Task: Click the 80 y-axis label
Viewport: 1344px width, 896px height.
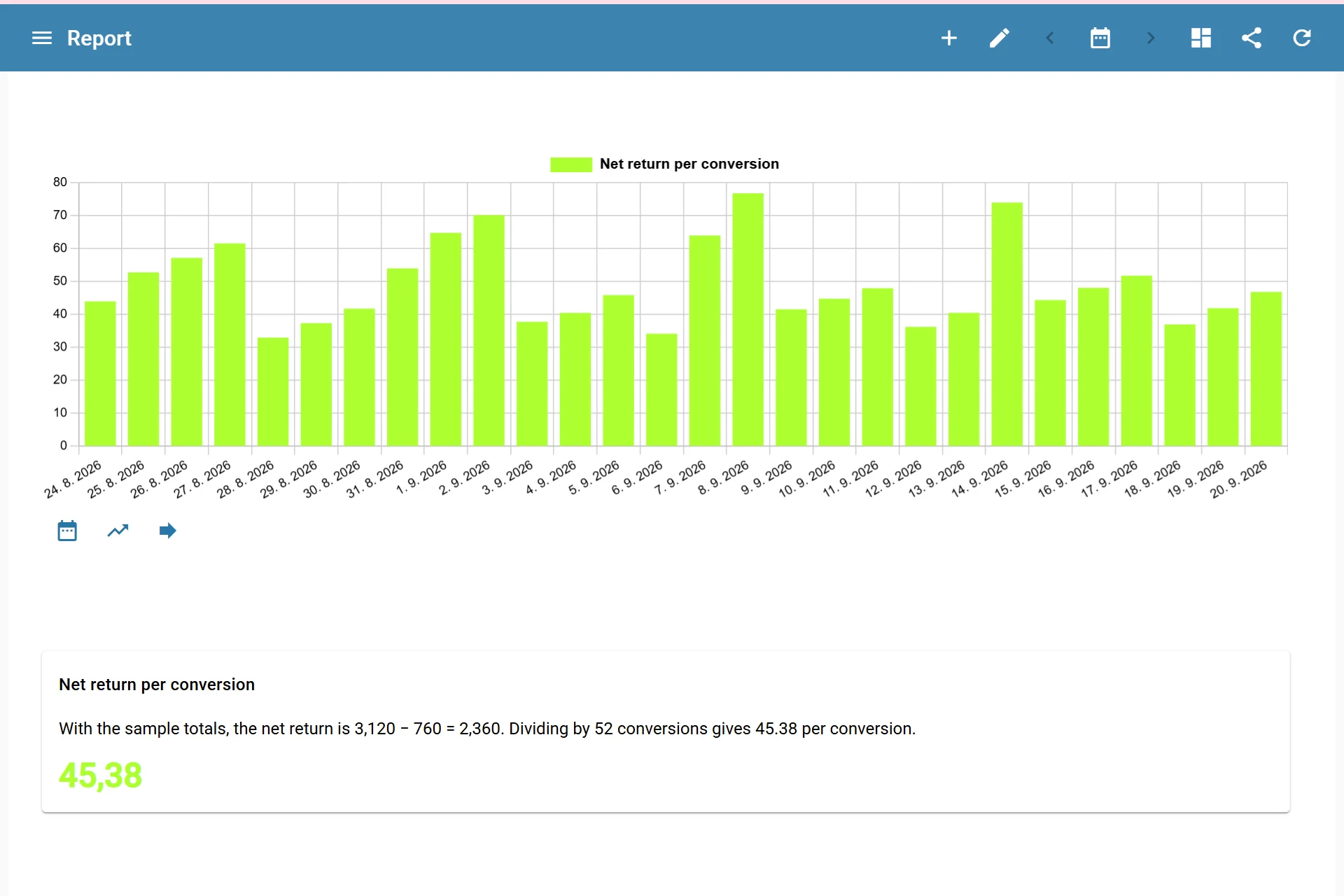Action: (60, 182)
